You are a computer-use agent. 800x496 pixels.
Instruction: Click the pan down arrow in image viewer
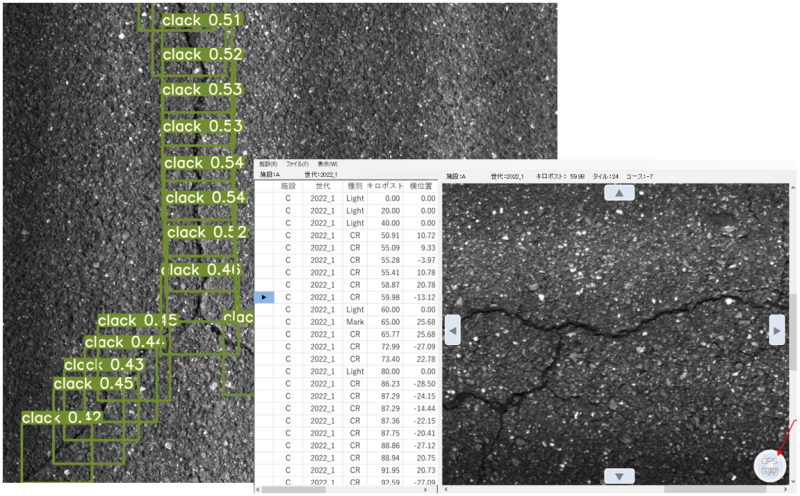[x=620, y=476]
